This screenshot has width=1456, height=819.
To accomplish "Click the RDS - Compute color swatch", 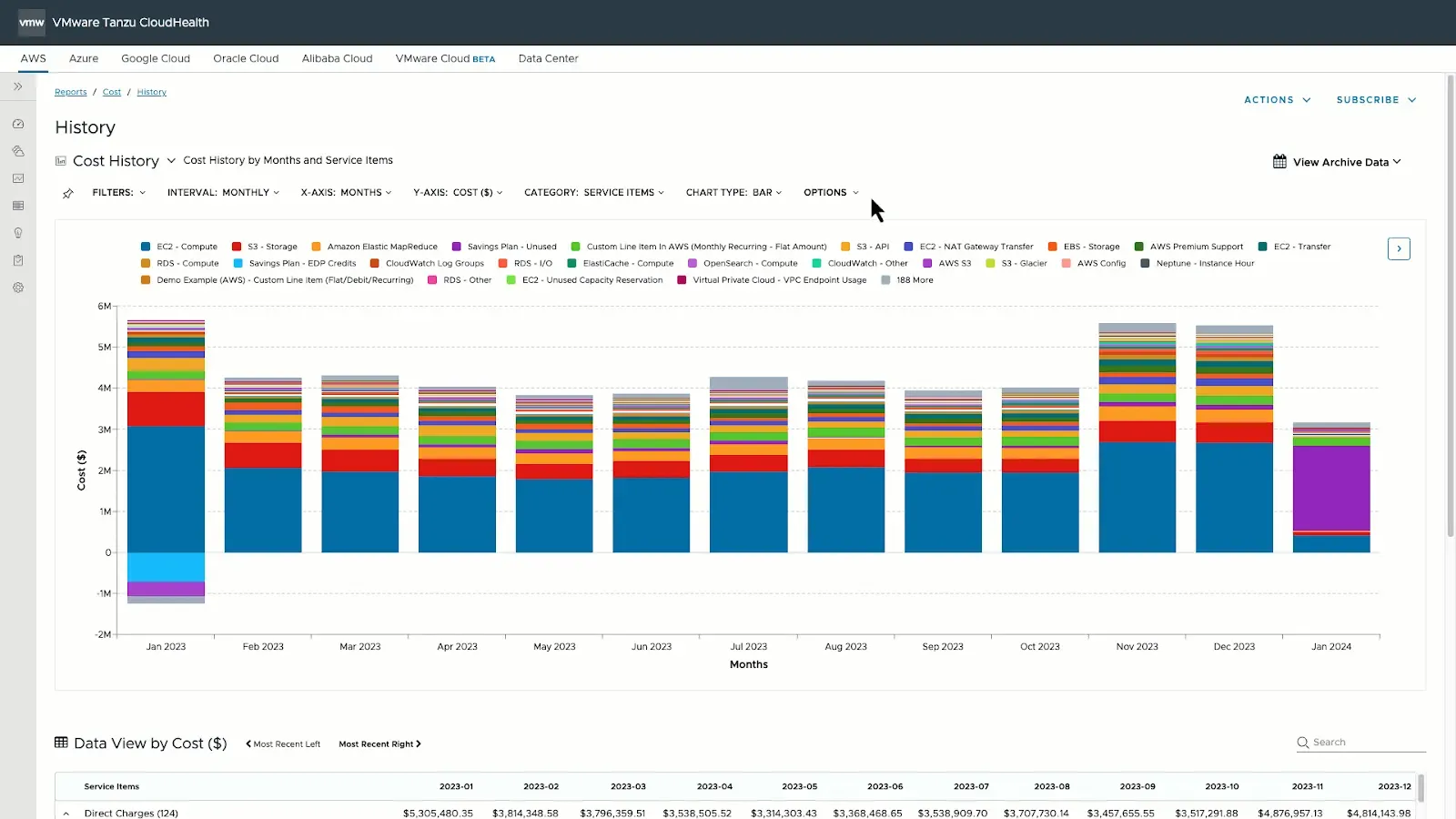I will point(146,264).
